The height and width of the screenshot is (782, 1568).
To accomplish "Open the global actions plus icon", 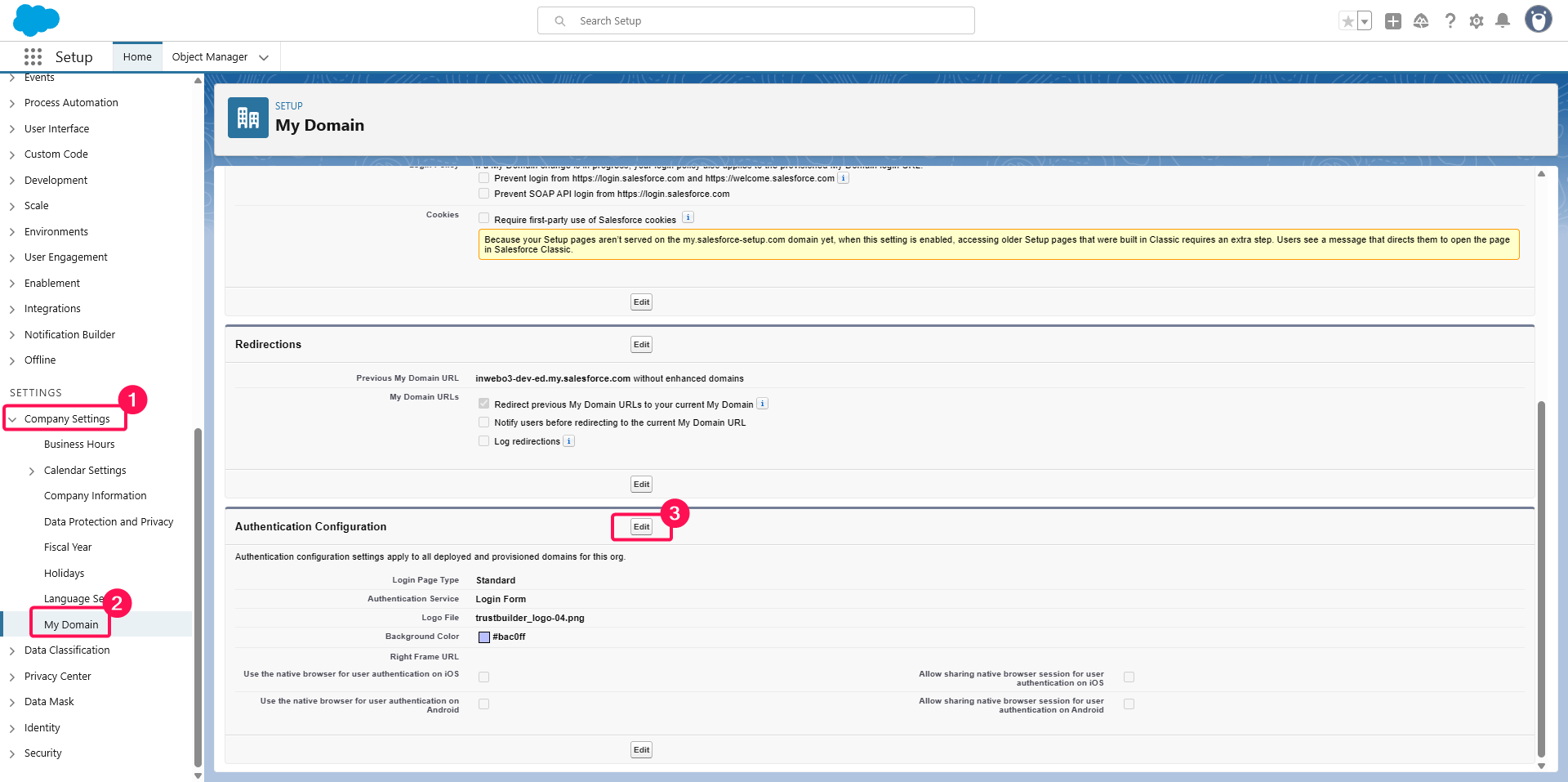I will click(x=1393, y=21).
